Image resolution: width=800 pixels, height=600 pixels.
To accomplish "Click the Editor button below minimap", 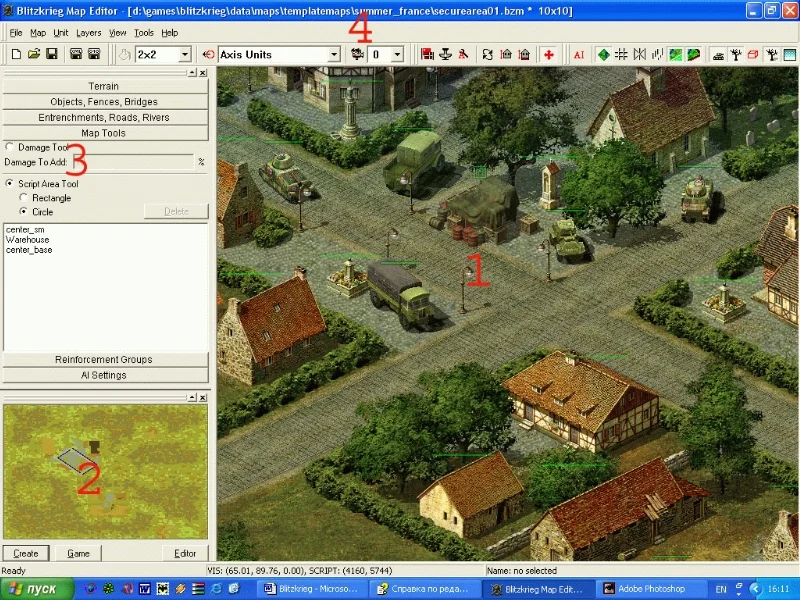I will (x=185, y=553).
